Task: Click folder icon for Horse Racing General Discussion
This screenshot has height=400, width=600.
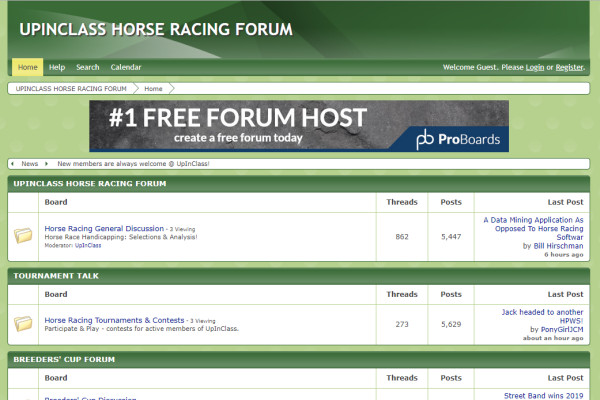Action: pyautogui.click(x=23, y=236)
